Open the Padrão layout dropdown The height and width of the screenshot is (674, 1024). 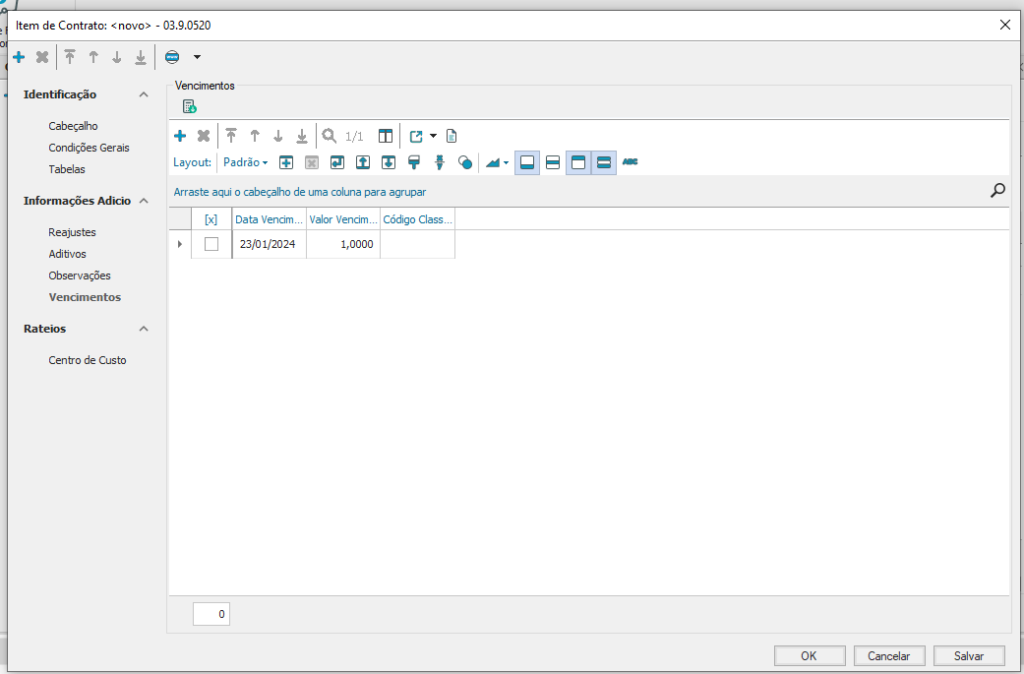[246, 162]
